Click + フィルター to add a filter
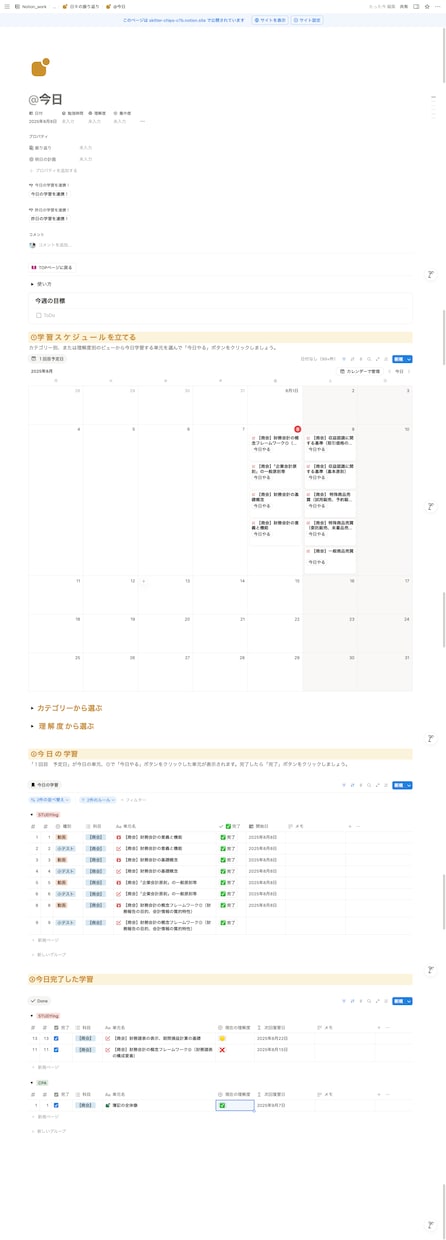The image size is (446, 1240). [x=134, y=800]
